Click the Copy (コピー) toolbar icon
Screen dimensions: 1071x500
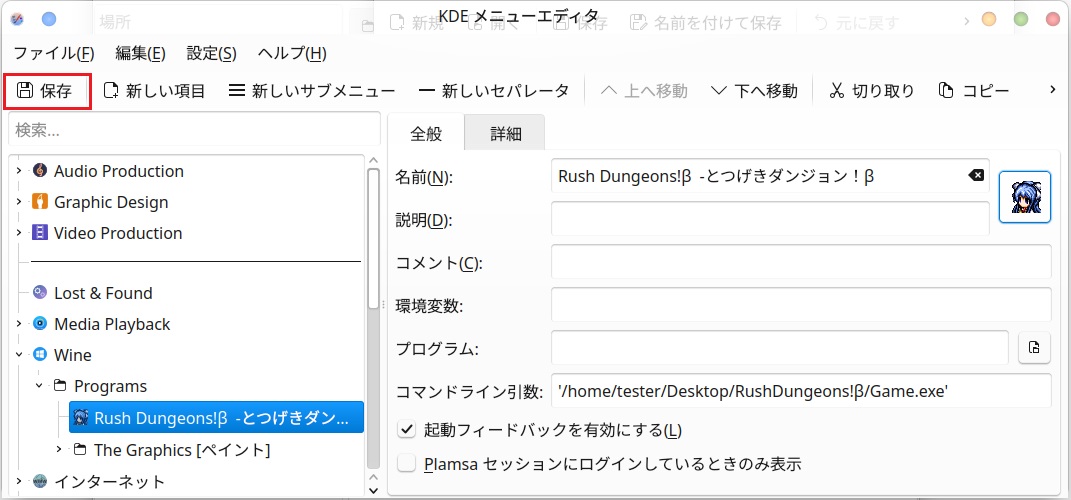point(946,91)
